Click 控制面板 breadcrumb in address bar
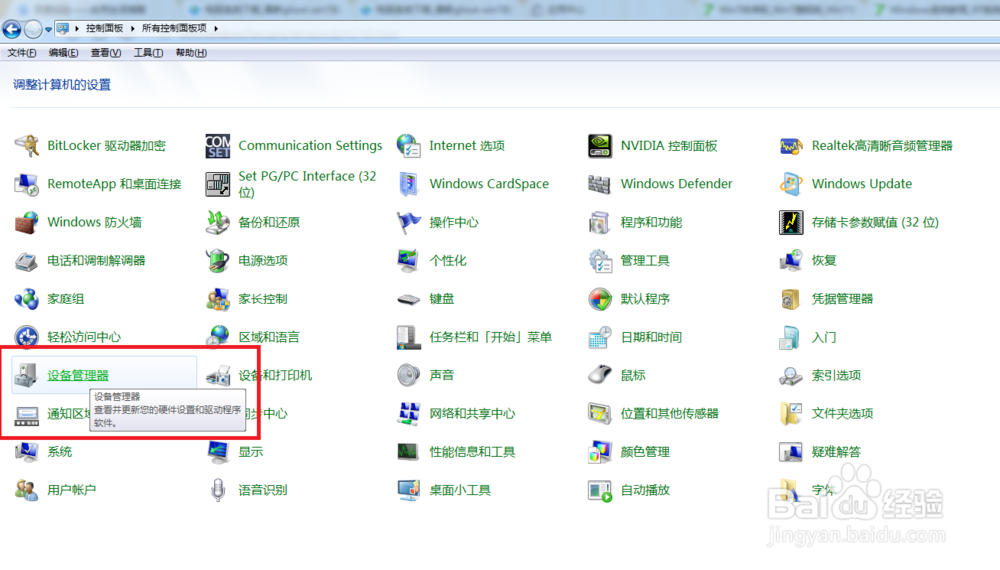This screenshot has height=570, width=1000. (105, 29)
